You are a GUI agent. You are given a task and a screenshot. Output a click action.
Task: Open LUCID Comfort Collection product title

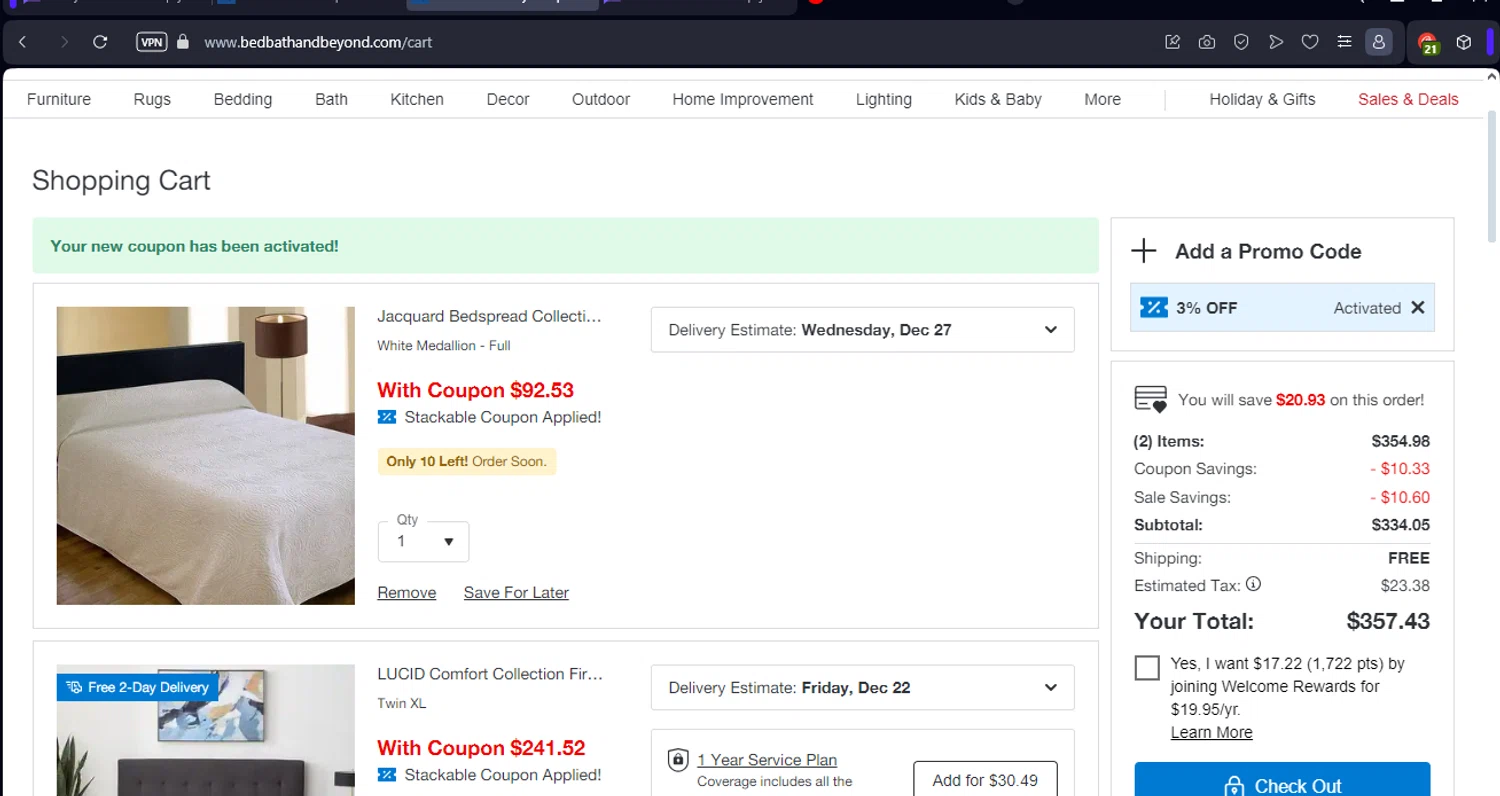pos(490,674)
